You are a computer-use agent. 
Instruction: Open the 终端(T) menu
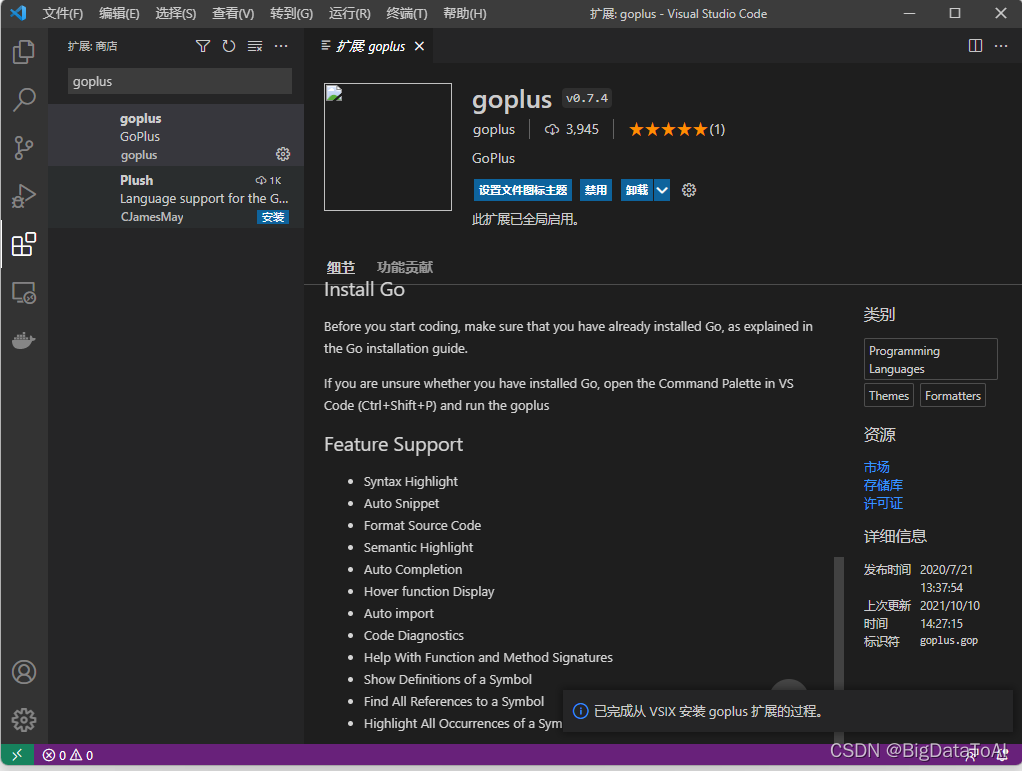tap(407, 14)
